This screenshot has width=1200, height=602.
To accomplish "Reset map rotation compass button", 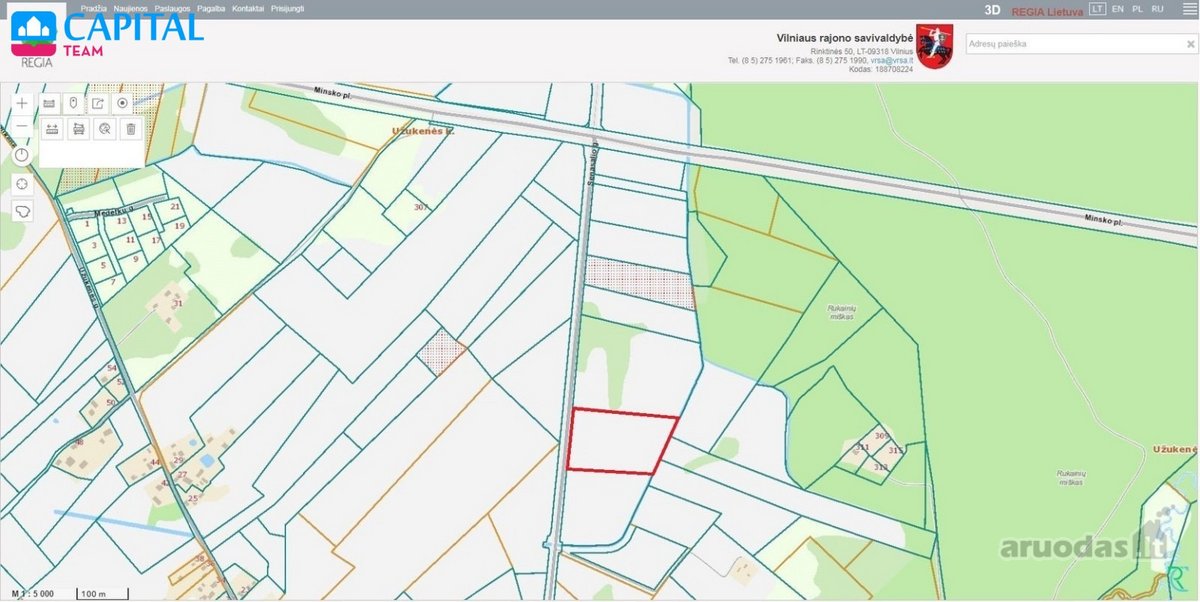I will tap(23, 155).
